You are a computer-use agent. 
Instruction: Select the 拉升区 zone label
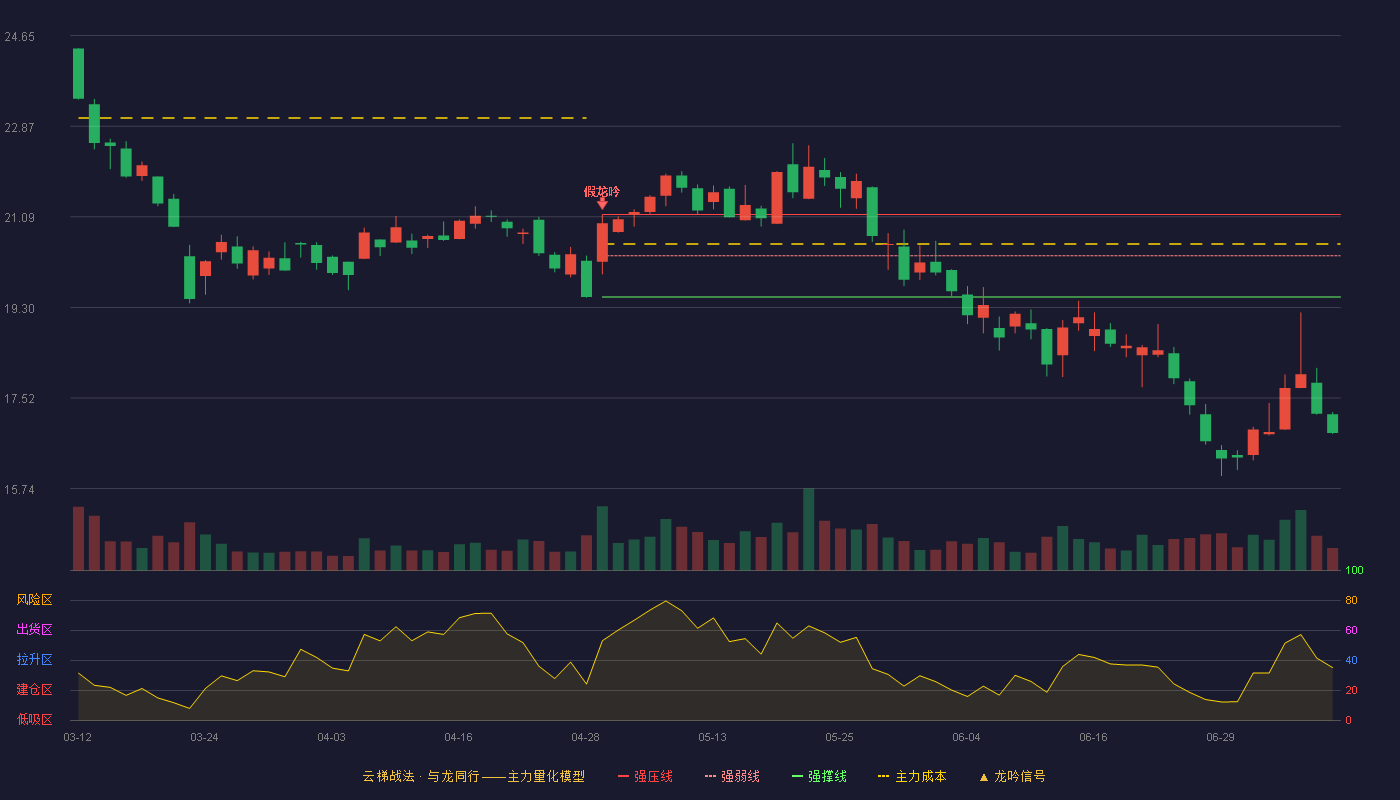tap(34, 660)
